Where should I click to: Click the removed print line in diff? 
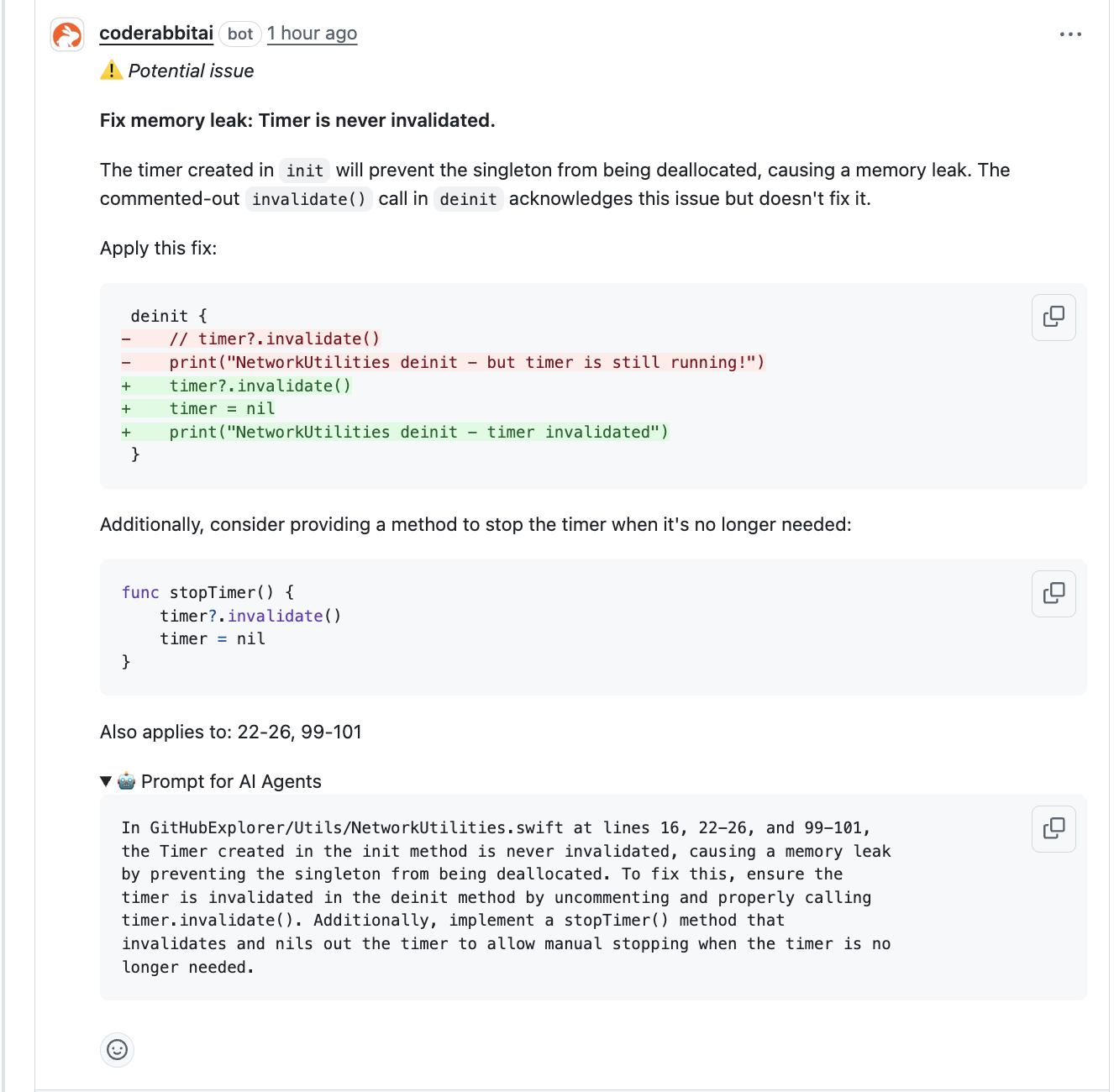coord(467,362)
